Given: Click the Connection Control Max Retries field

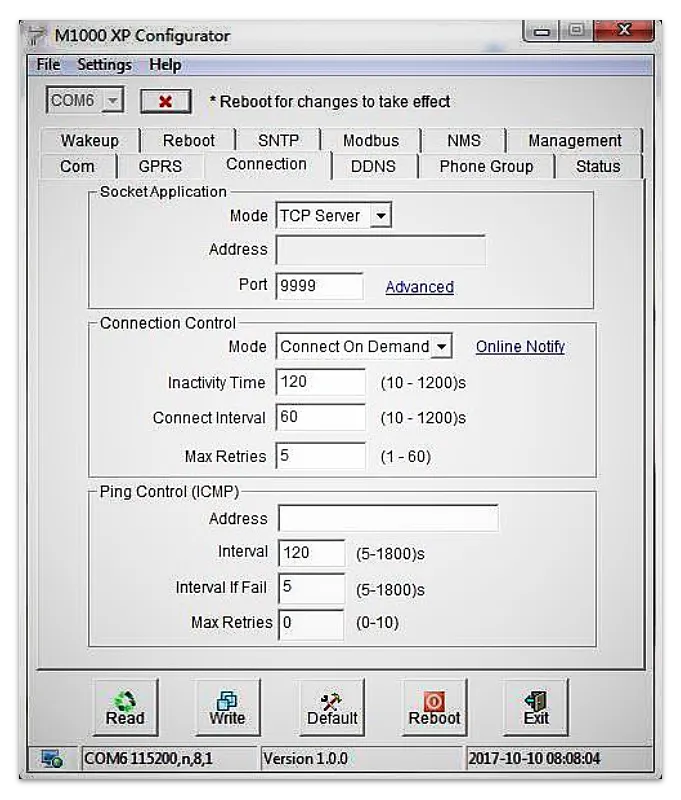Looking at the screenshot, I should pos(320,456).
